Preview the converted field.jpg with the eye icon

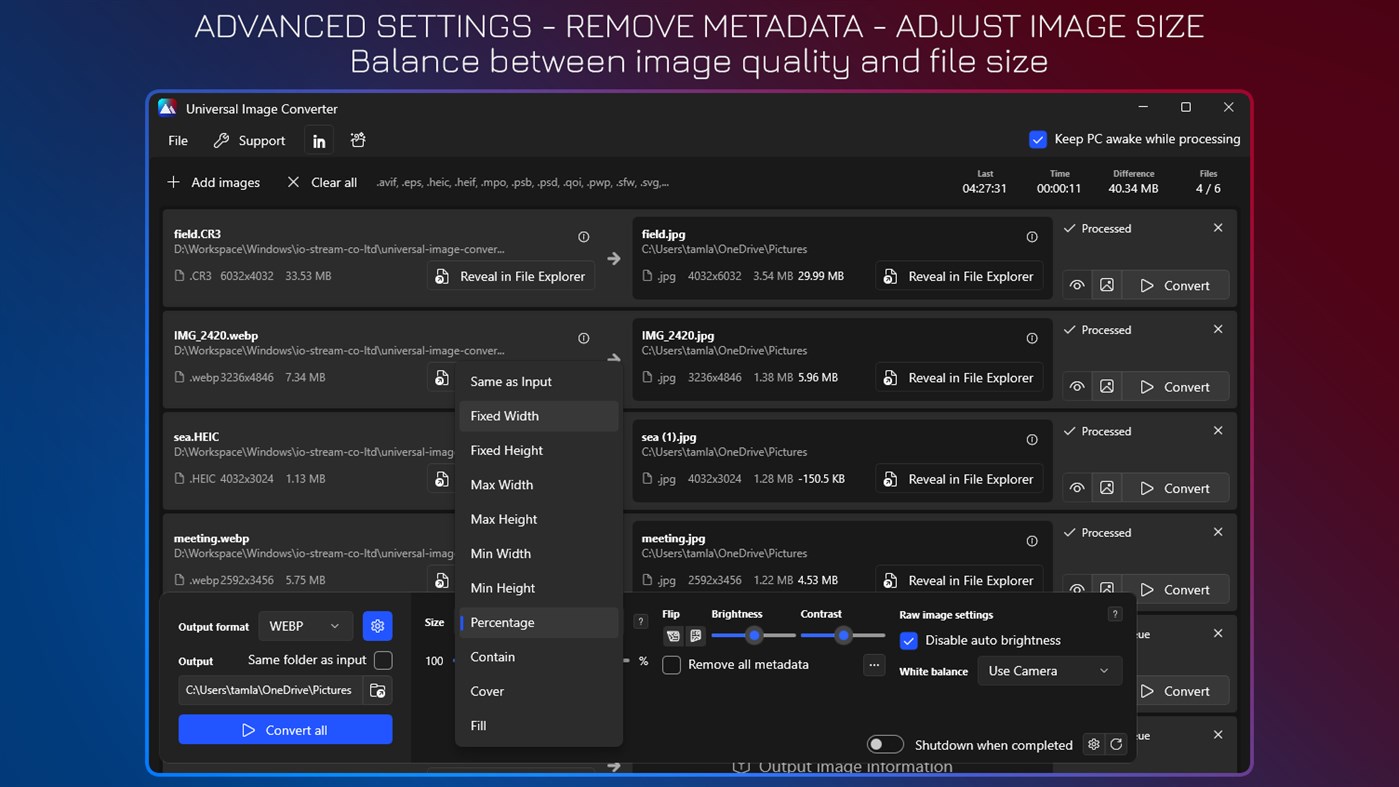1076,285
